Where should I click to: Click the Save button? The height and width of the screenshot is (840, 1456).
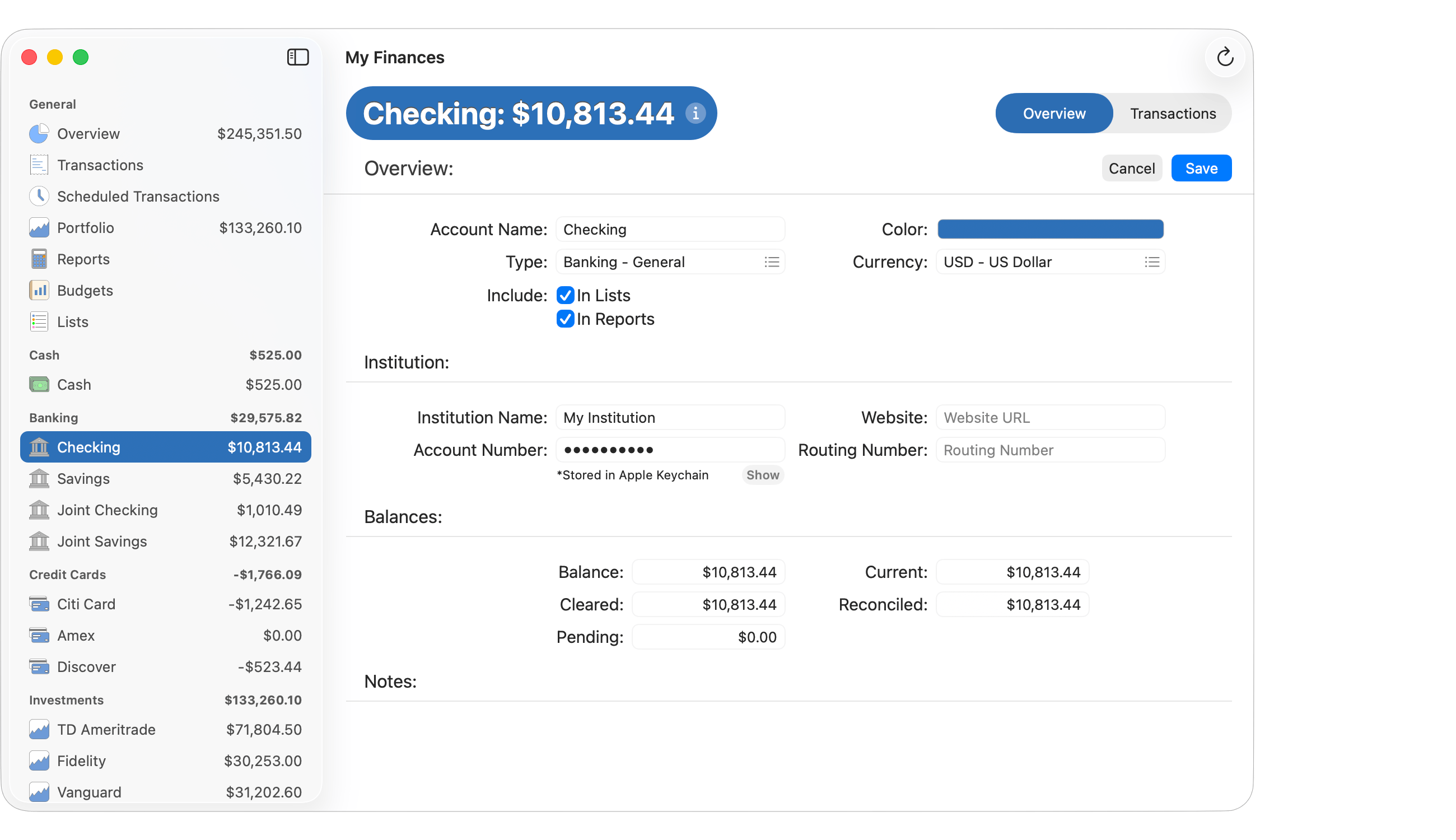pos(1201,168)
